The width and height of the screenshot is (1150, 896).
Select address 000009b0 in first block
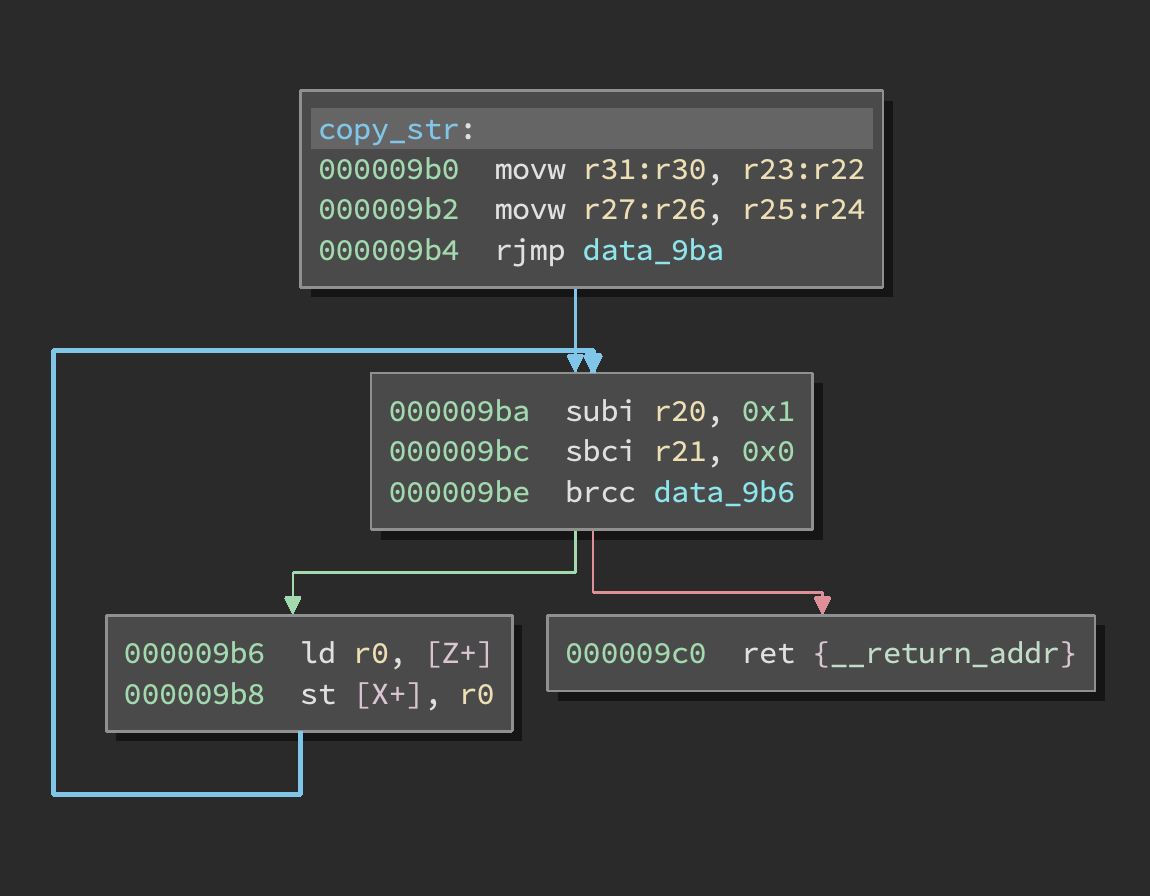click(388, 169)
